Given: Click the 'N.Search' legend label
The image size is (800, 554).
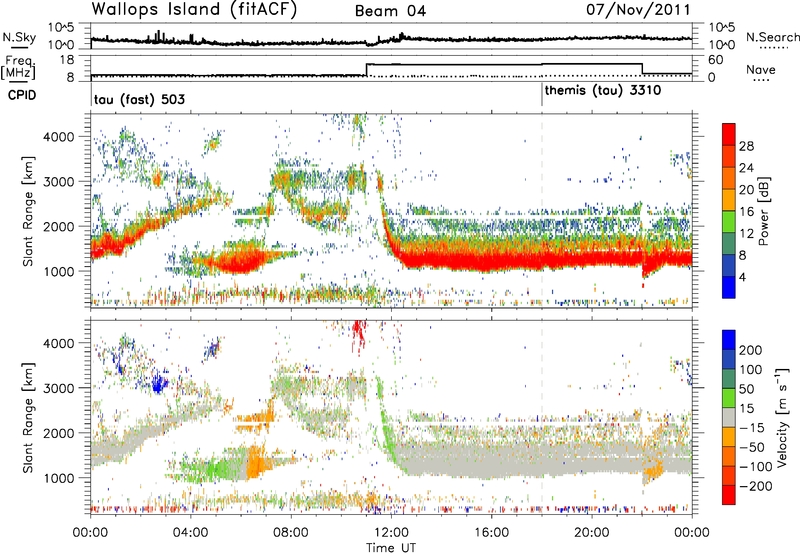Looking at the screenshot, I should (772, 37).
